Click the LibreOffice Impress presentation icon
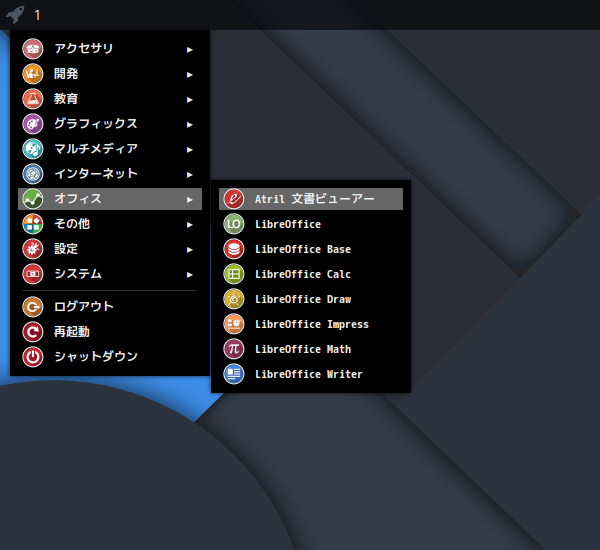Image resolution: width=600 pixels, height=550 pixels. click(x=234, y=324)
